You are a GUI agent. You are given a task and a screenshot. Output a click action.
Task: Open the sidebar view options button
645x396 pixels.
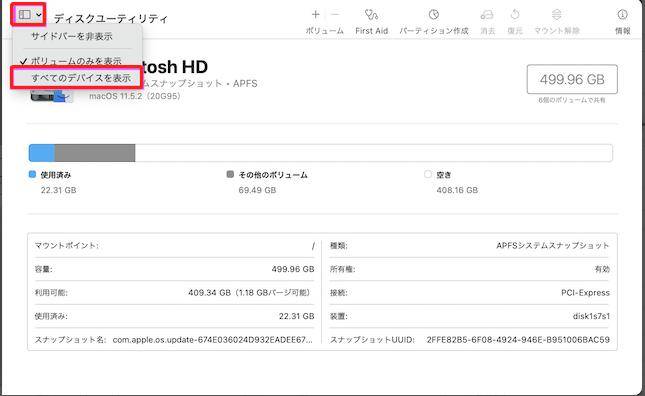point(29,15)
